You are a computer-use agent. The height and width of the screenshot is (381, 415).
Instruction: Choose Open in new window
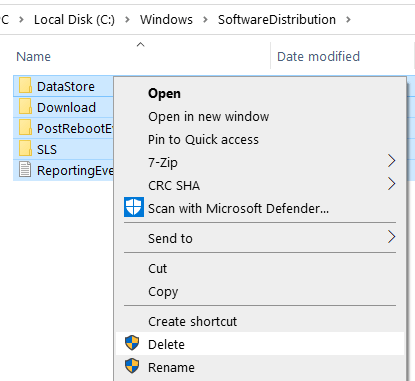pos(260,117)
